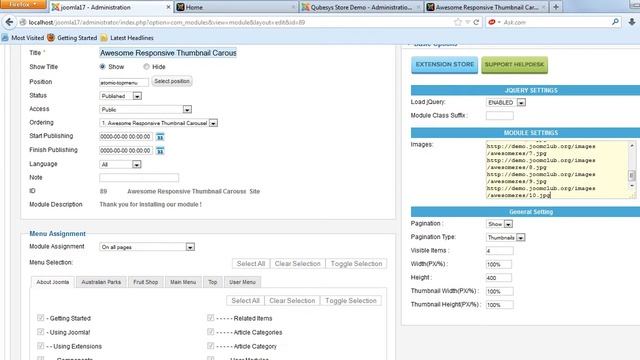Toggle the Getting Started checkbox
This screenshot has height=360, width=640.
pos(40,318)
